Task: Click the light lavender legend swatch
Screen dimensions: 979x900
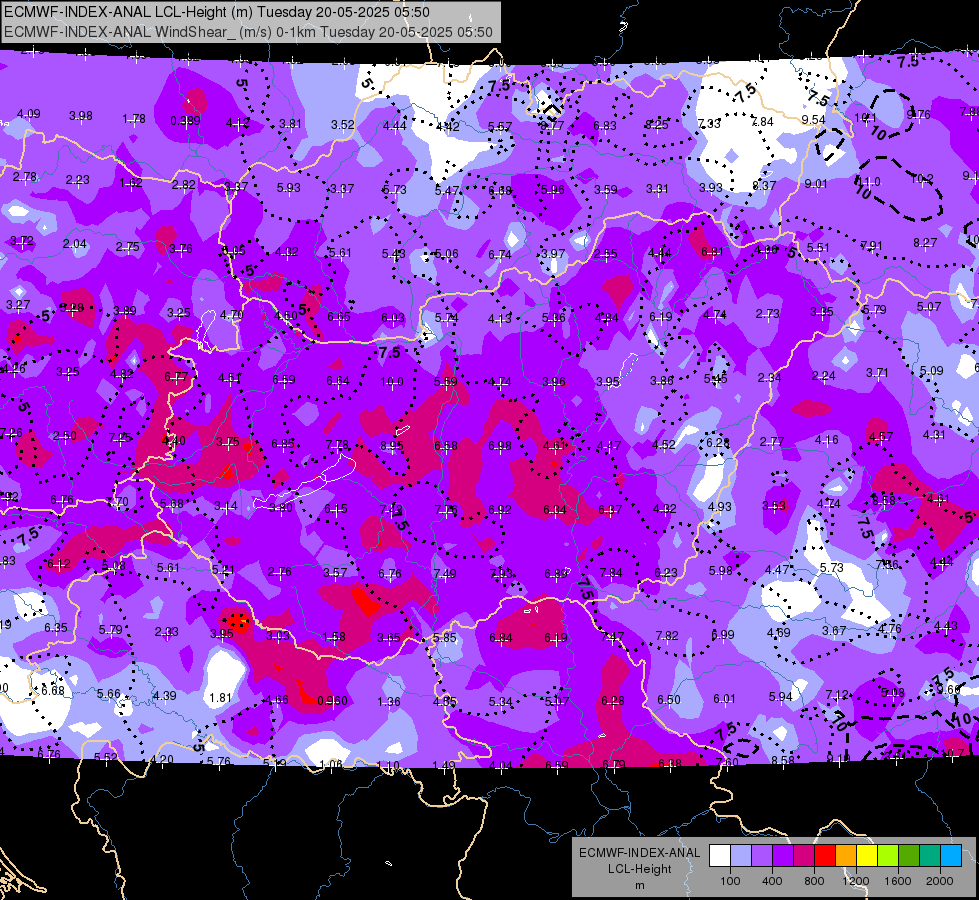Action: 740,856
